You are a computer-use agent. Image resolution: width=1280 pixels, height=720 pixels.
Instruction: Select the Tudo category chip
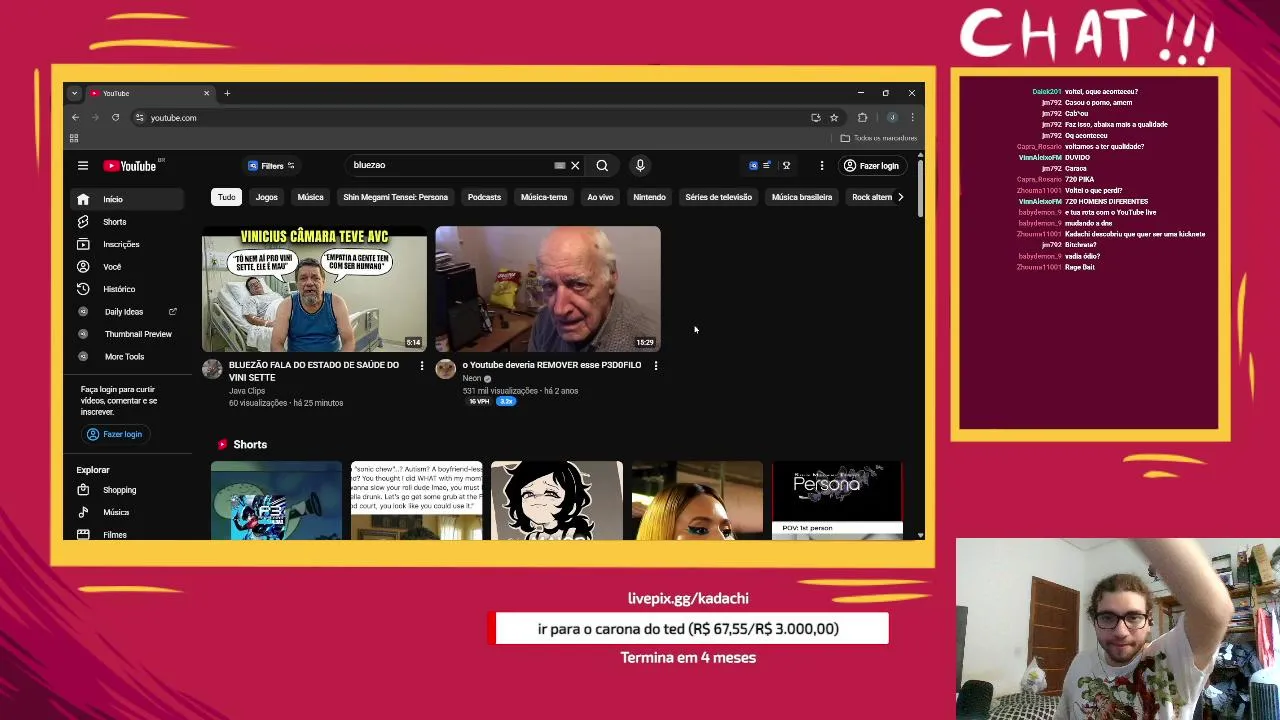pyautogui.click(x=227, y=197)
